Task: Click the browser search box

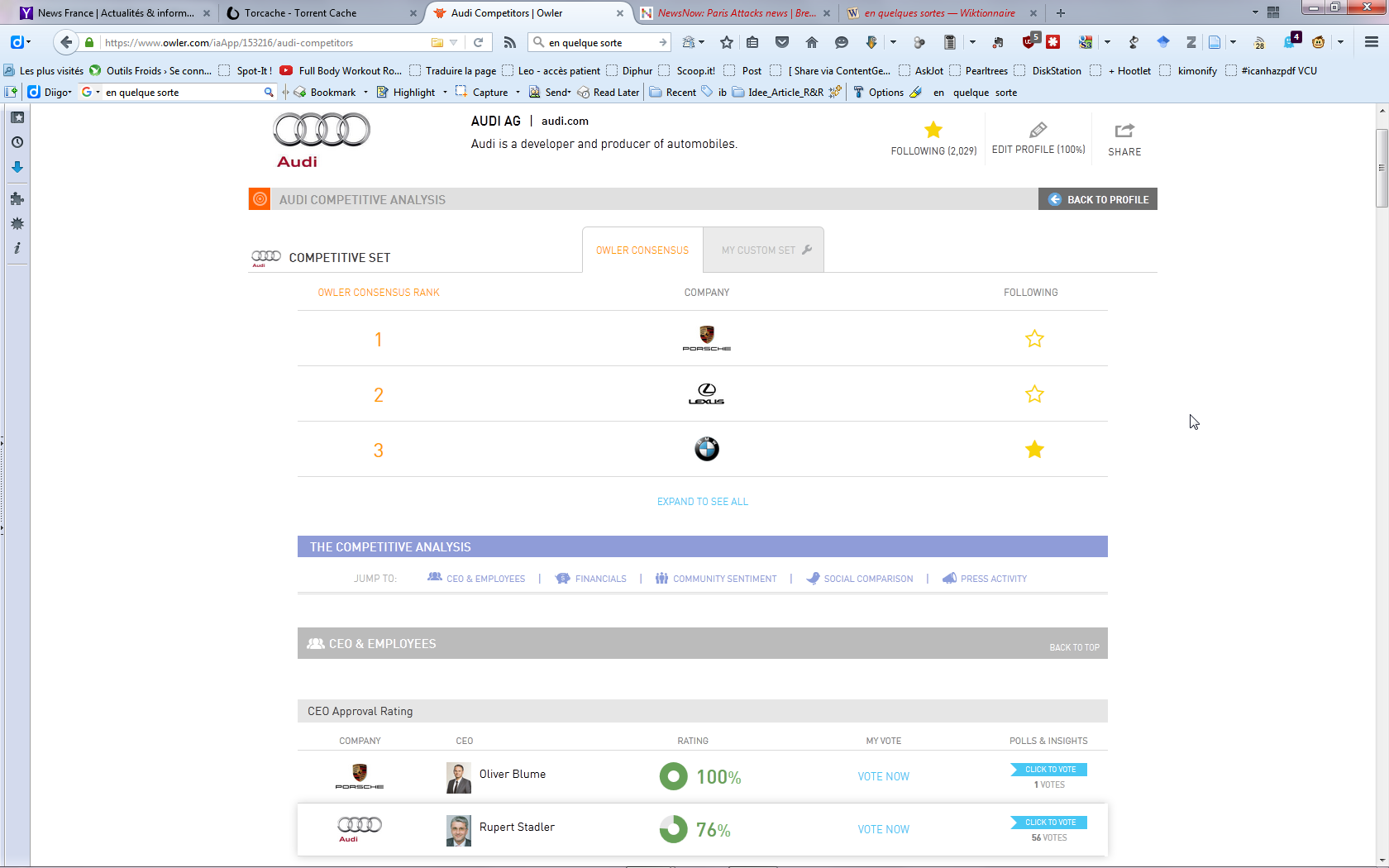Action: coord(600,42)
